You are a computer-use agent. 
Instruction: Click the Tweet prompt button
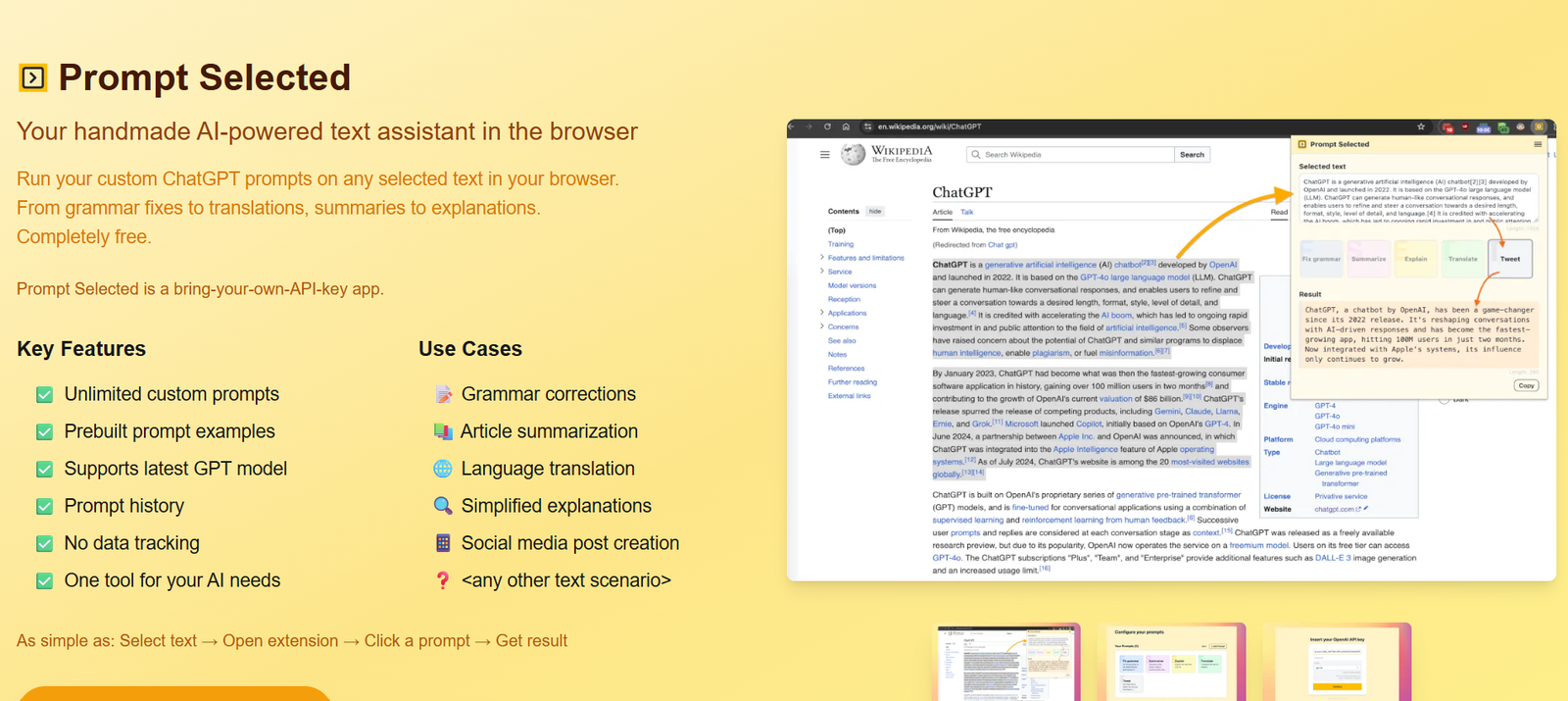point(1509,259)
